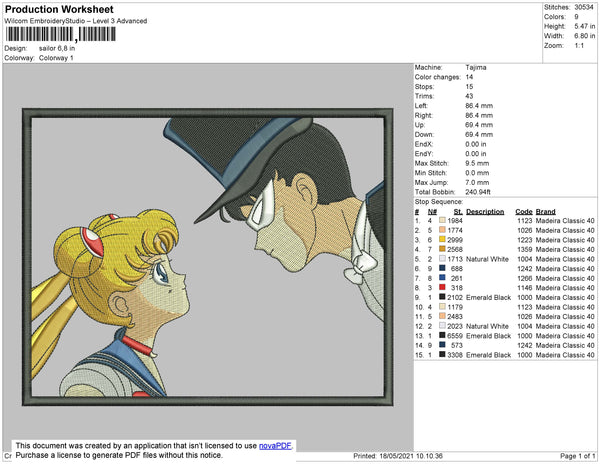Click the Colors value '9'

[576, 17]
